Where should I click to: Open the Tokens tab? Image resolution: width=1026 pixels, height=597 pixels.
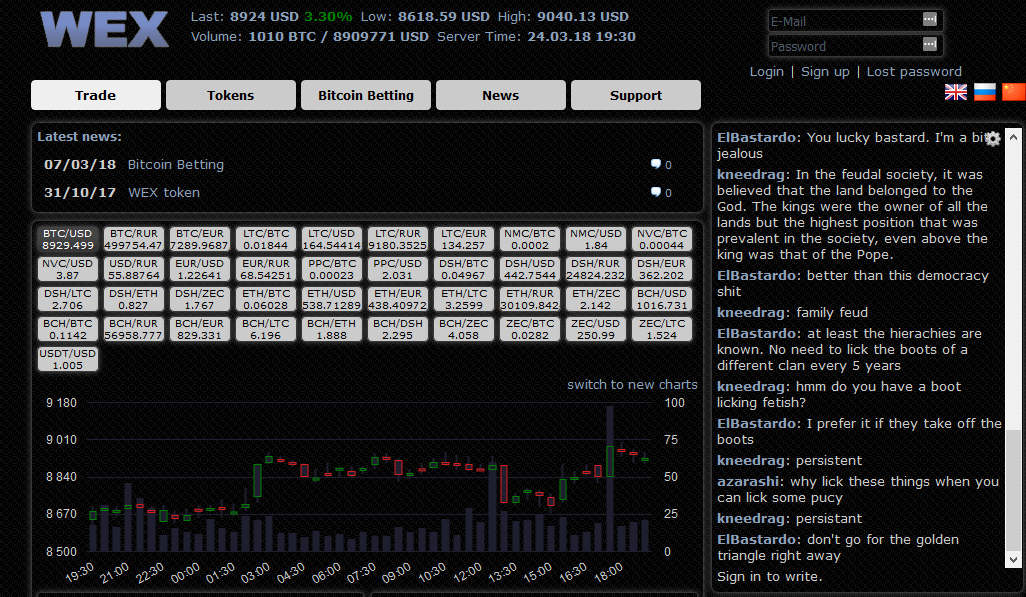pyautogui.click(x=230, y=95)
